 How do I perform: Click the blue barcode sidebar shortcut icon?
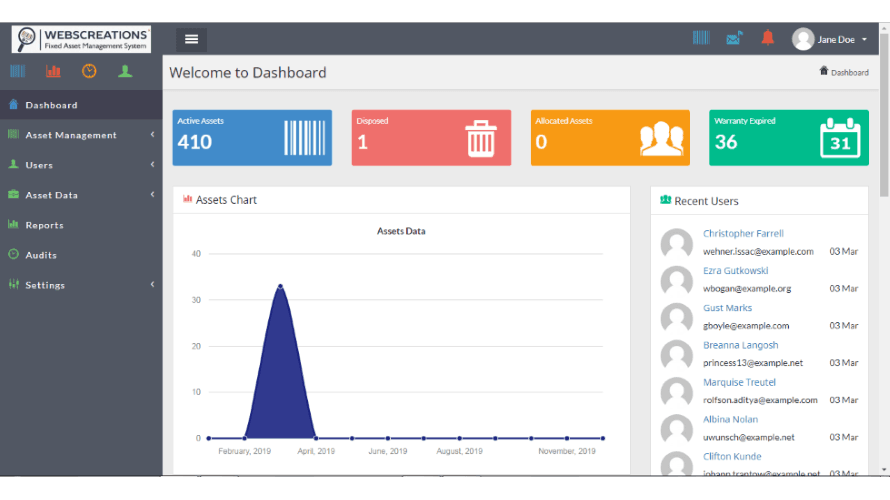tap(18, 71)
